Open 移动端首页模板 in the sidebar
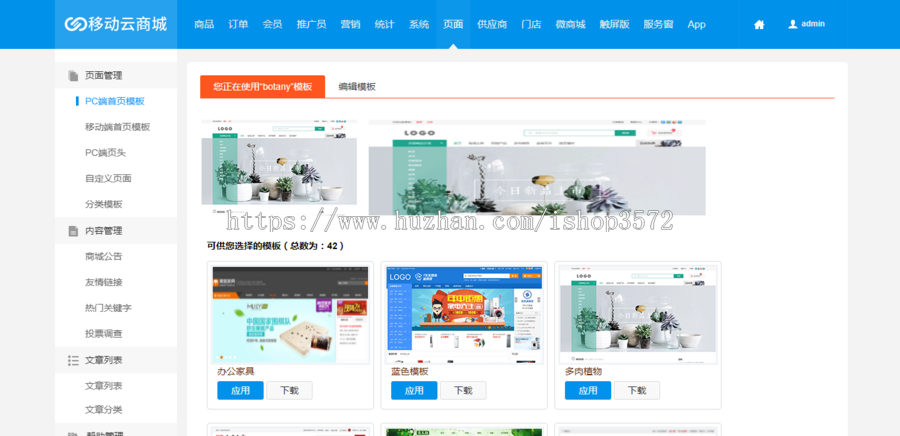The height and width of the screenshot is (436, 900). tap(118, 127)
